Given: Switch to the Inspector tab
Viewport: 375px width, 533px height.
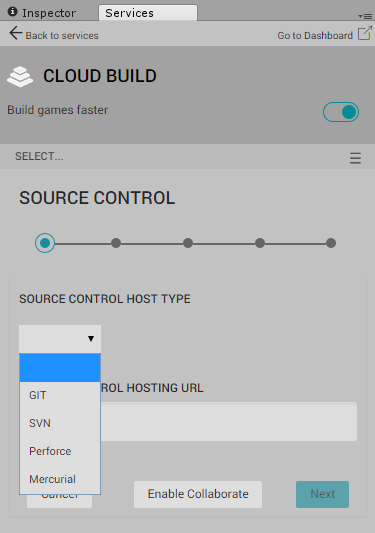Looking at the screenshot, I should (x=49, y=13).
